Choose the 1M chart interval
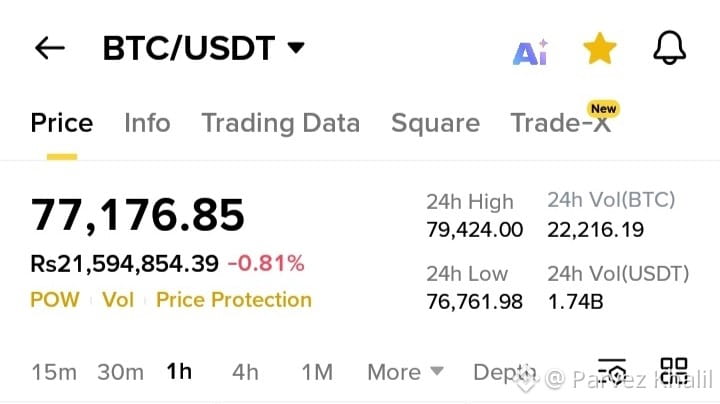This screenshot has height=404, width=720. tap(317, 372)
